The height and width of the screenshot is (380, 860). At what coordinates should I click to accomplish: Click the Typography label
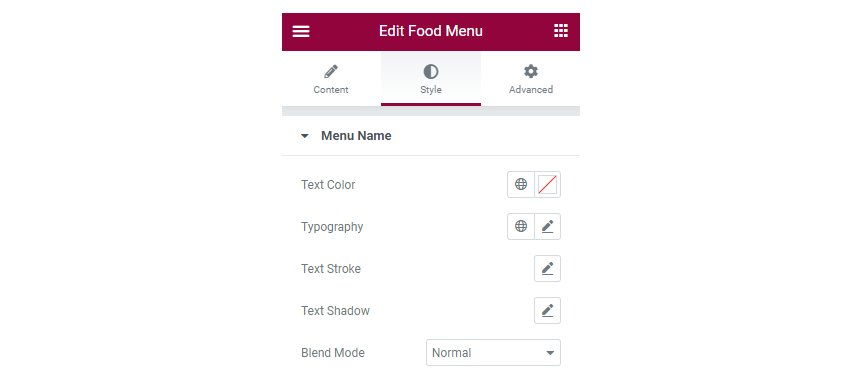[332, 226]
